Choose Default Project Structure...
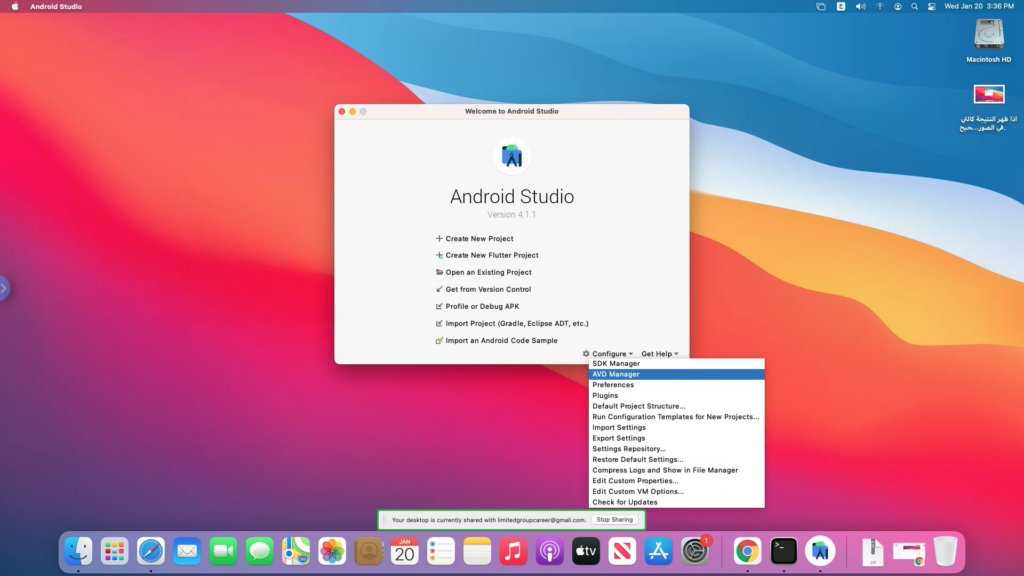Screen dimensions: 1024x576 (677, 406)
